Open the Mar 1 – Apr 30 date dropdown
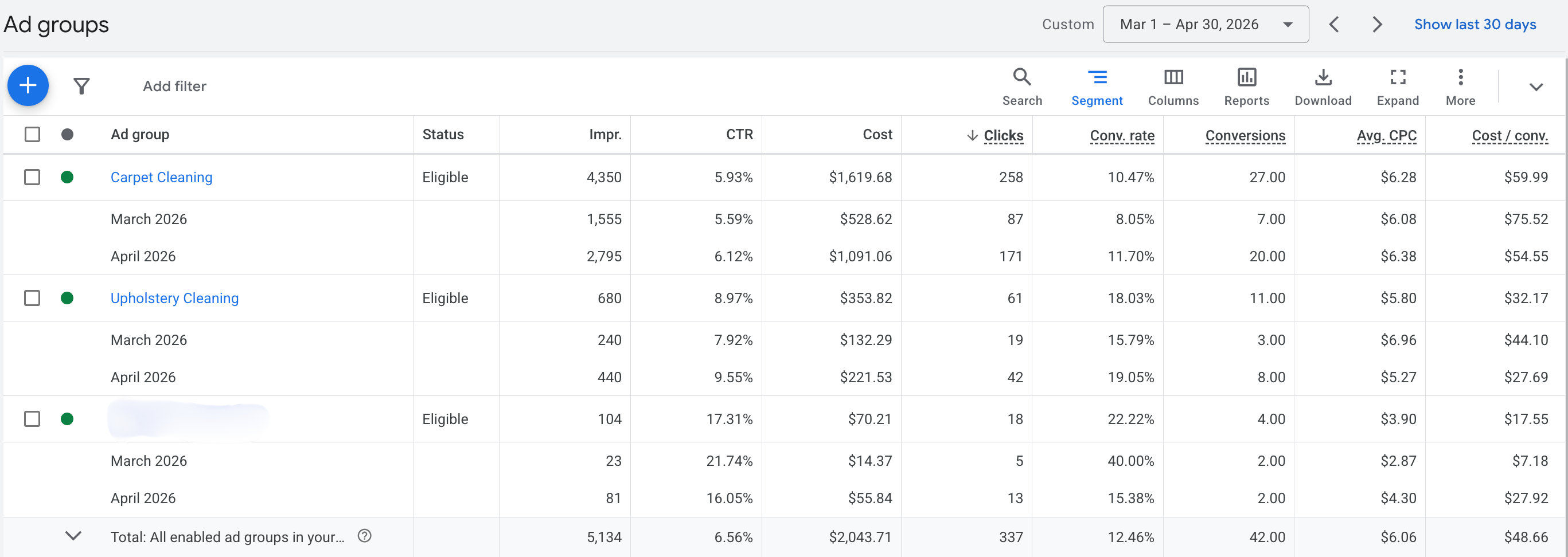The width and height of the screenshot is (1568, 557). point(1205,24)
